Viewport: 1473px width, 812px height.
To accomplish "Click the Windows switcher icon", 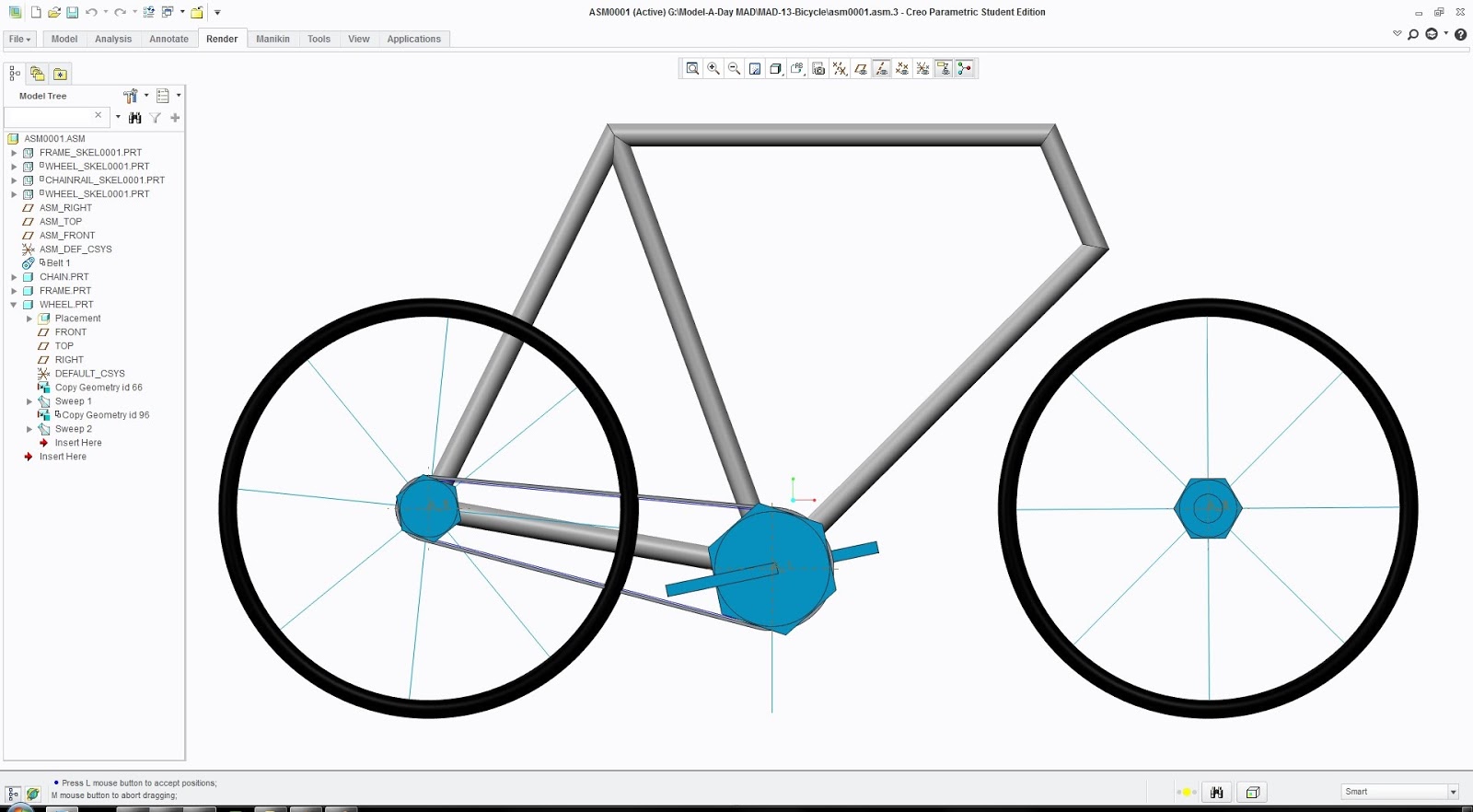I will [x=168, y=12].
